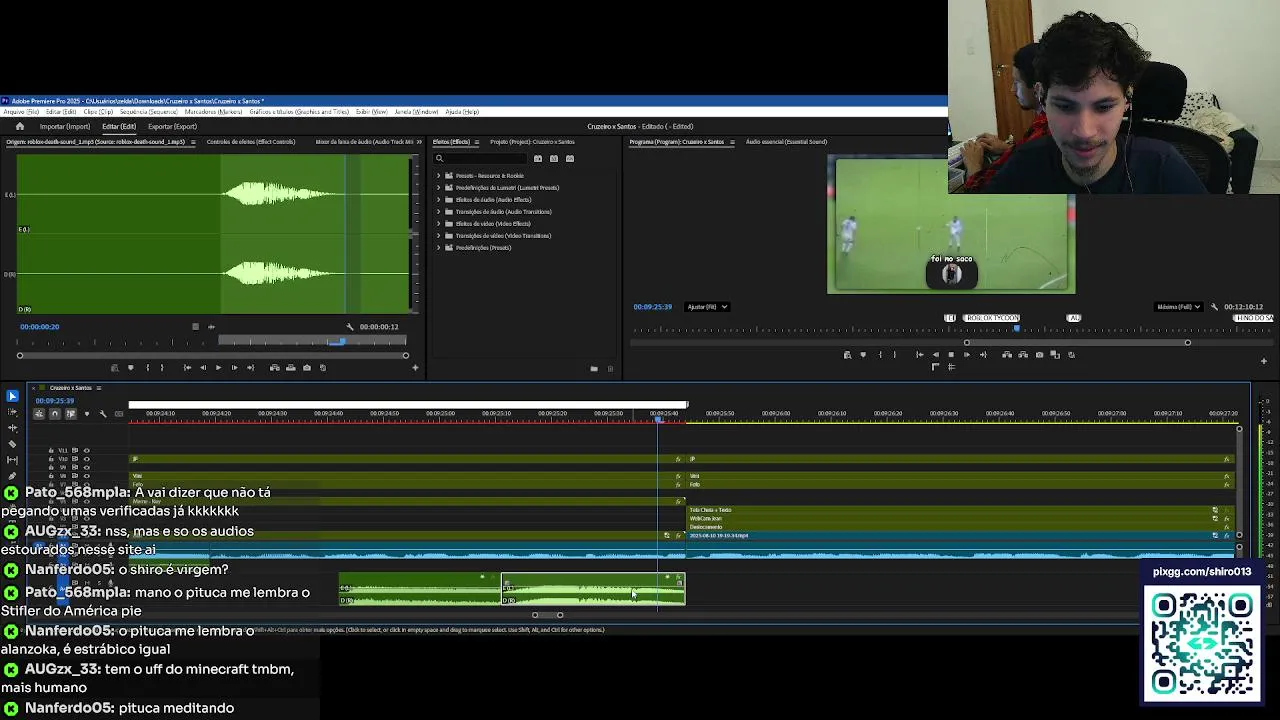The height and width of the screenshot is (720, 1280).
Task: Open Sequência (Sequence) menu
Action: (x=148, y=112)
